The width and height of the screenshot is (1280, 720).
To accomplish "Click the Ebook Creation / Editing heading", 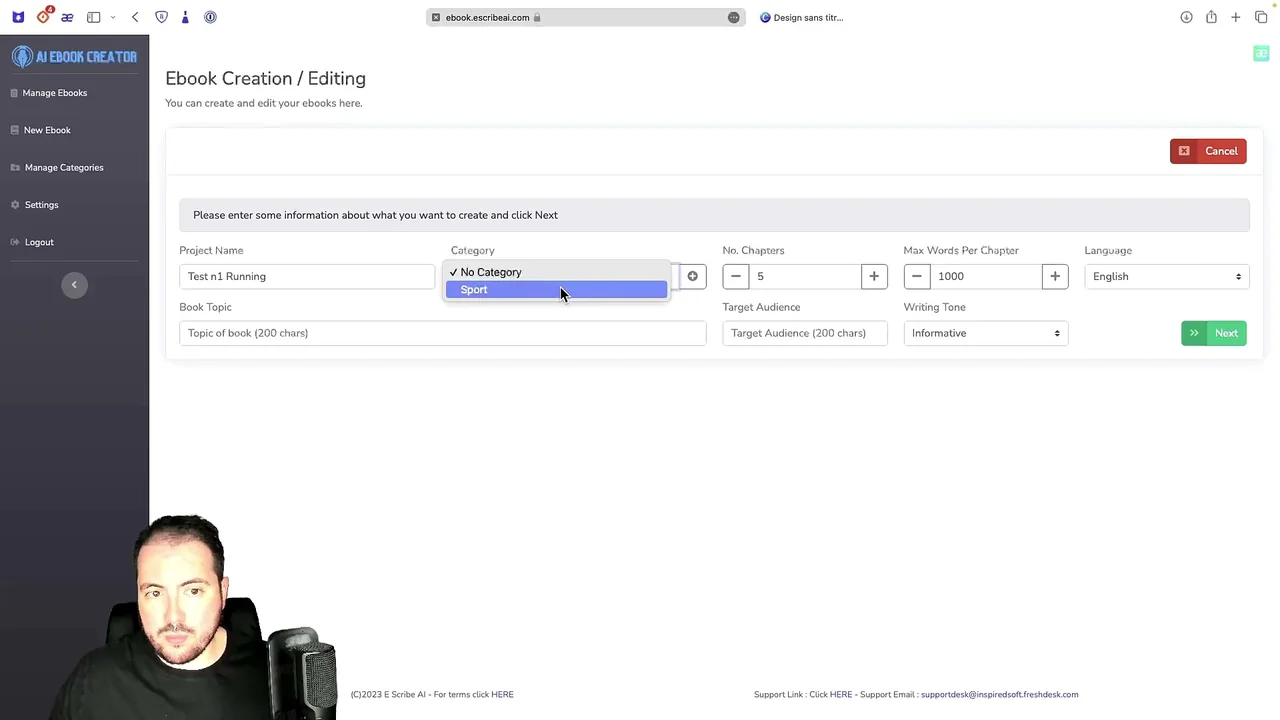I will 265,78.
